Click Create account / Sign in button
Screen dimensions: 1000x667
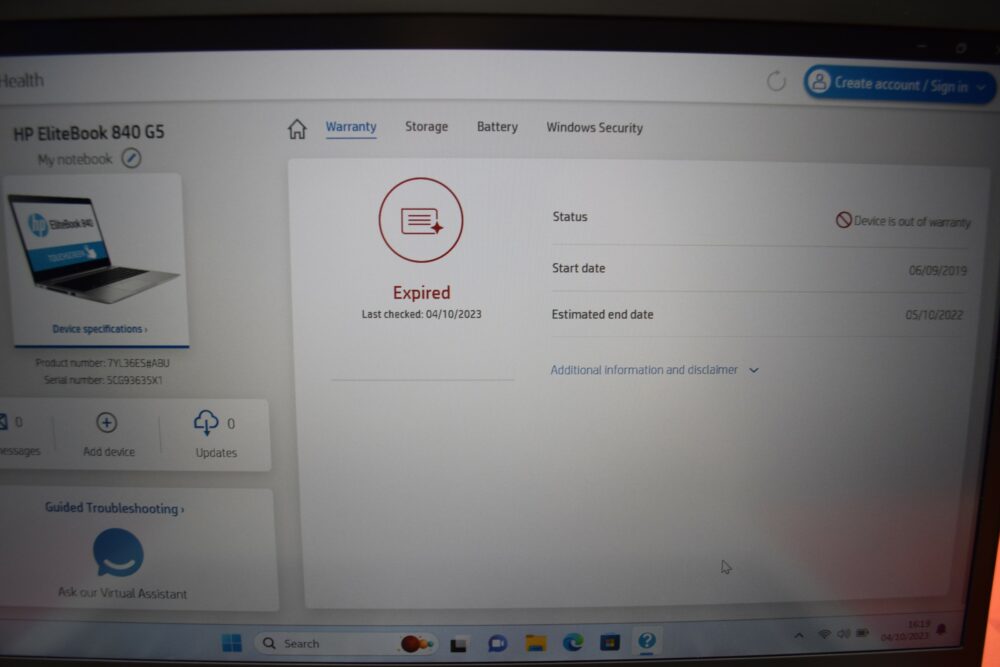899,84
